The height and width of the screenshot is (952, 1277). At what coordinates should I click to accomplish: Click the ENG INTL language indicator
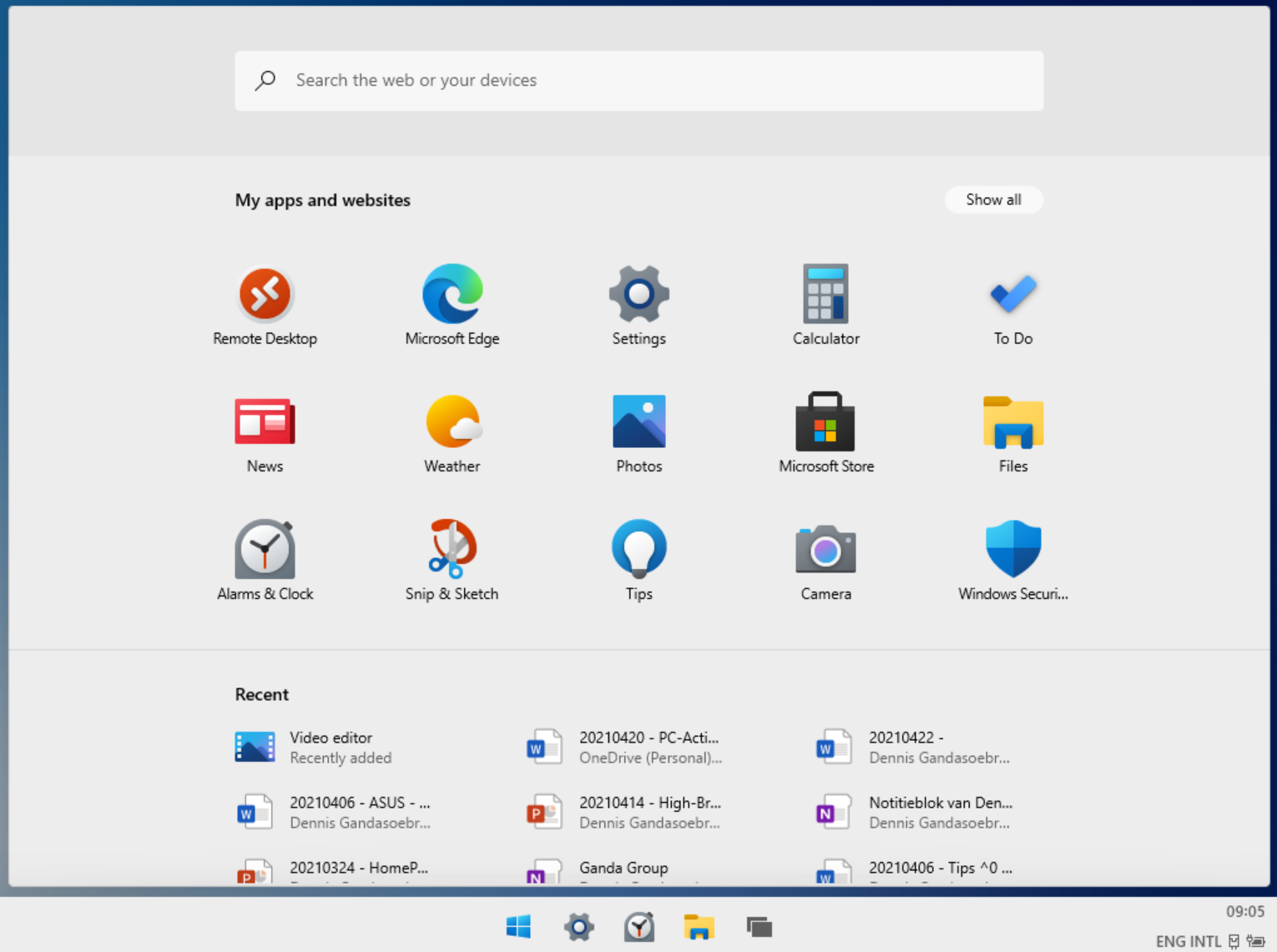click(1189, 941)
